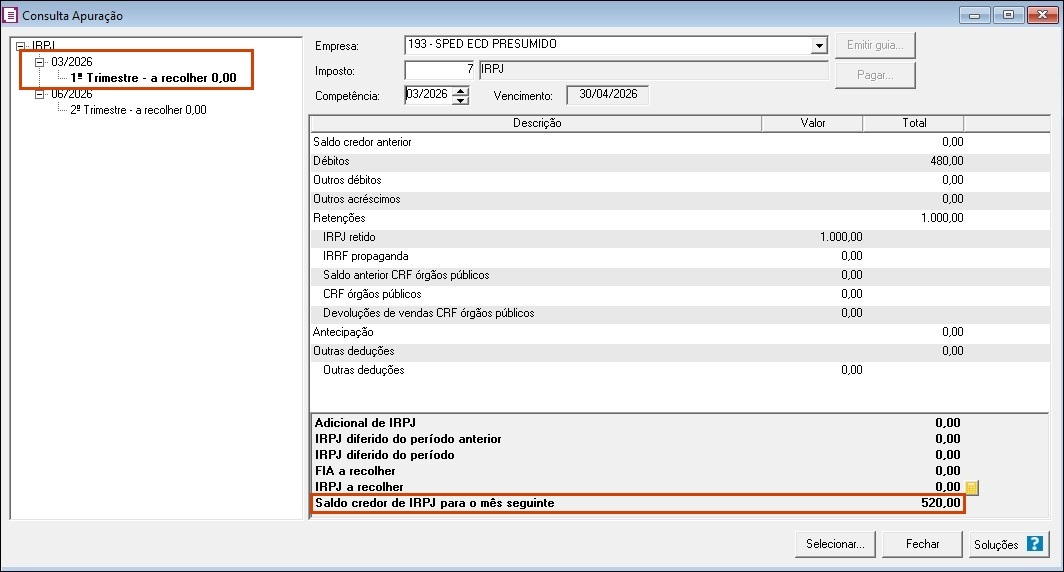Select 2º Trimestre - a recolher 0,00
Screen dimensions: 1064x572
pyautogui.click(x=138, y=110)
